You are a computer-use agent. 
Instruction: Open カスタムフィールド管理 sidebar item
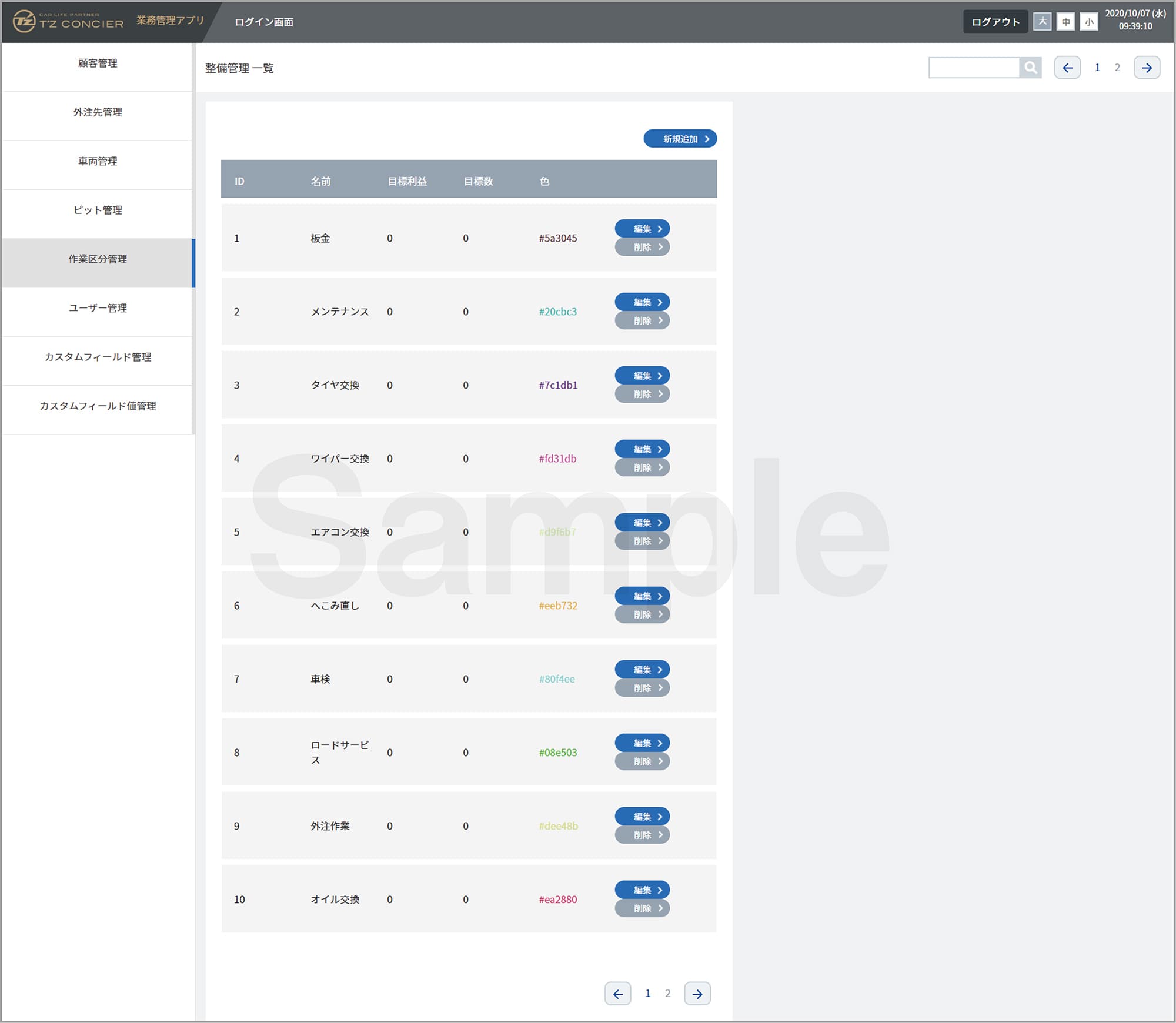[x=98, y=357]
